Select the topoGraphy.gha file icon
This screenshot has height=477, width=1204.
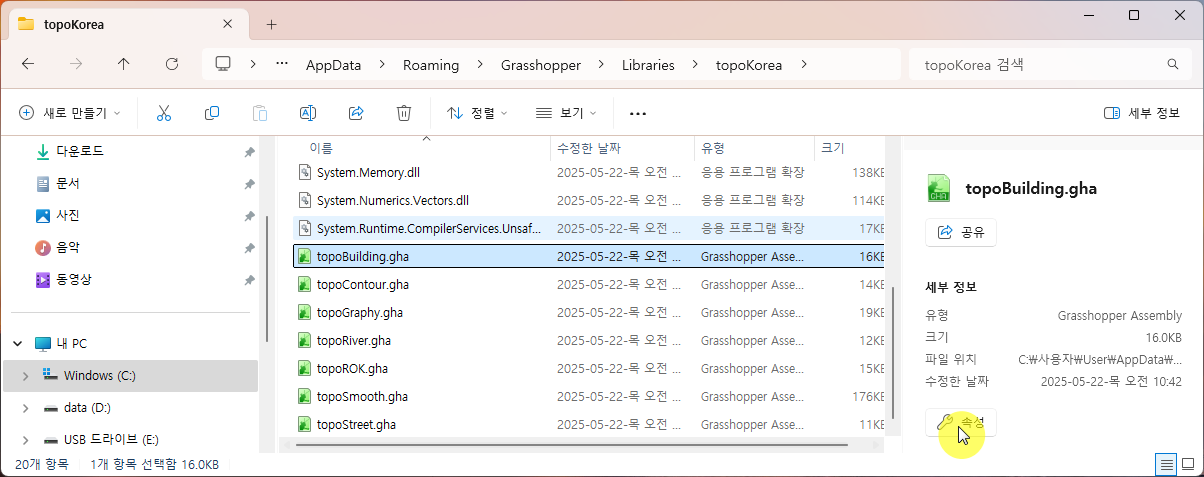306,313
